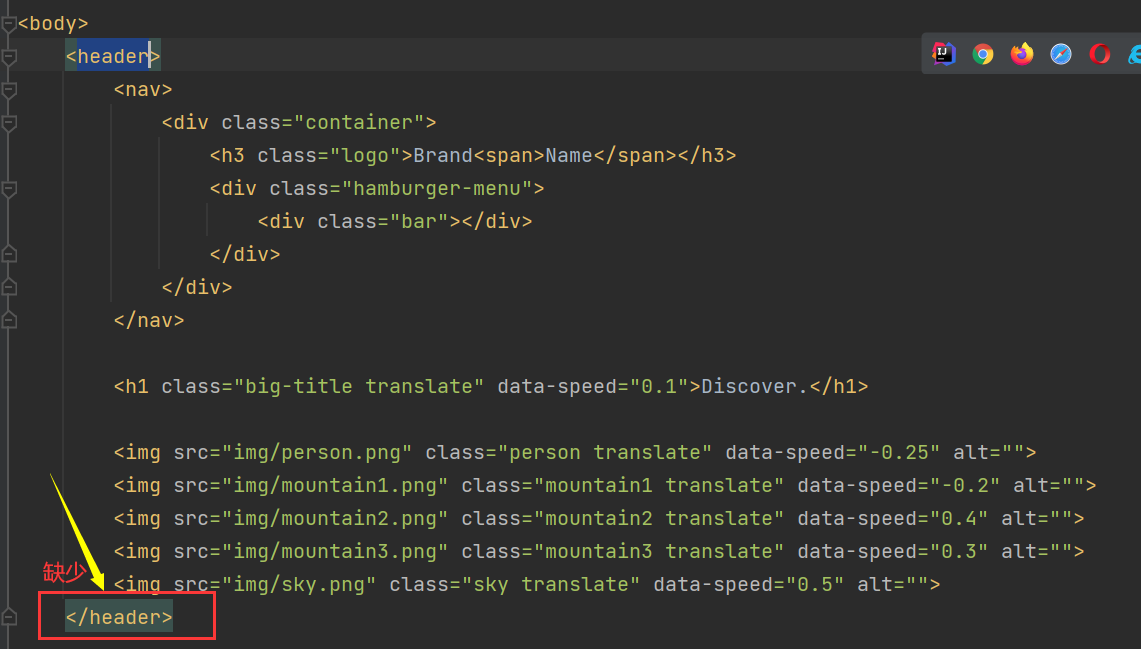
Task: Open the file preview in Safari
Action: pos(1060,54)
